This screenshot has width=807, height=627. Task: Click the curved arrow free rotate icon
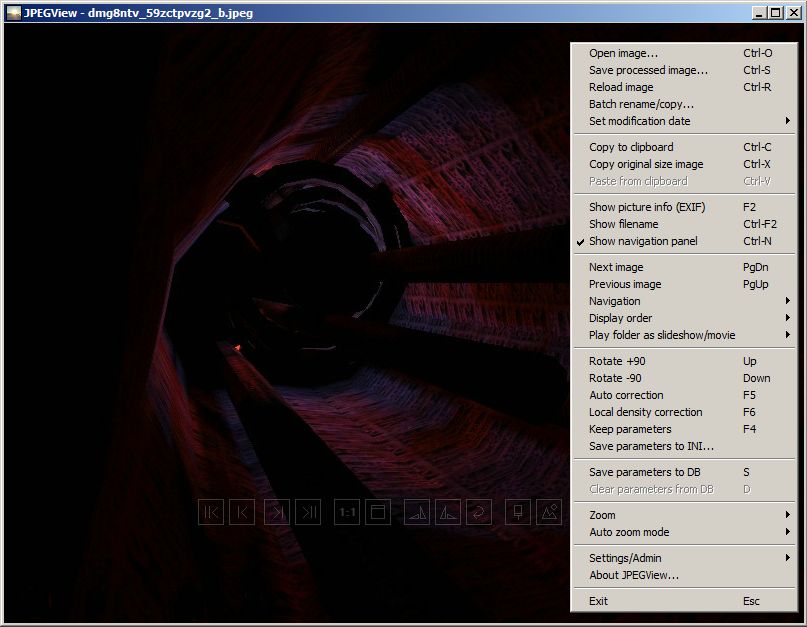[479, 512]
